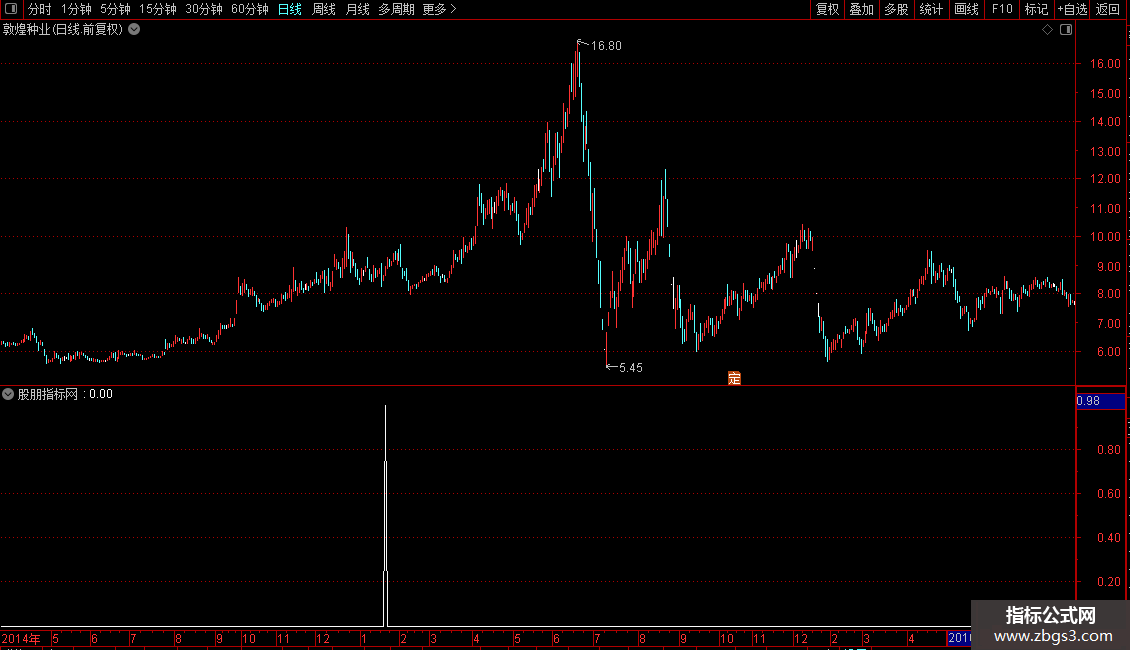Select the 15分钟 period tab
Image resolution: width=1130 pixels, height=650 pixels.
click(157, 9)
